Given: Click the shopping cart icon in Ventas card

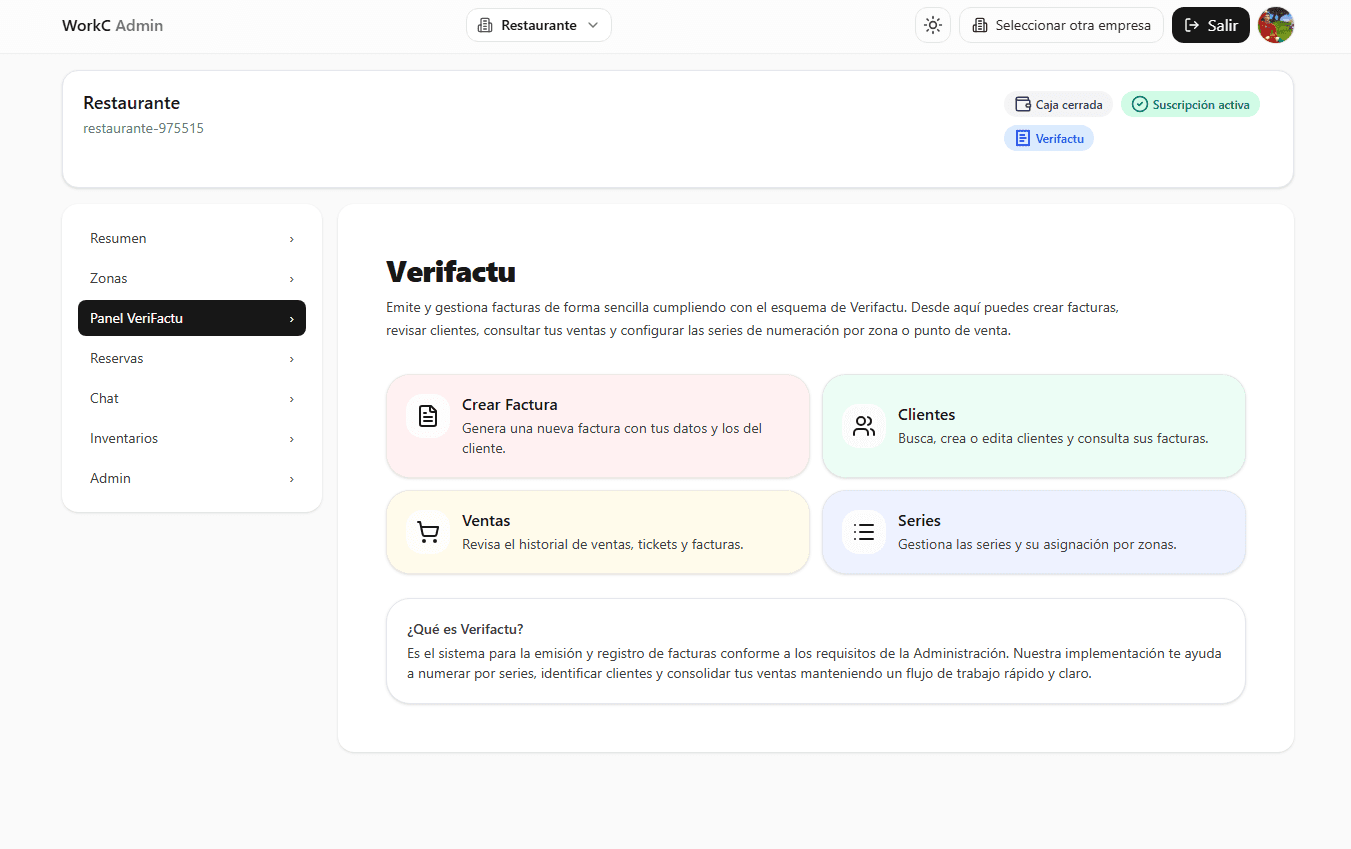Looking at the screenshot, I should pos(428,532).
